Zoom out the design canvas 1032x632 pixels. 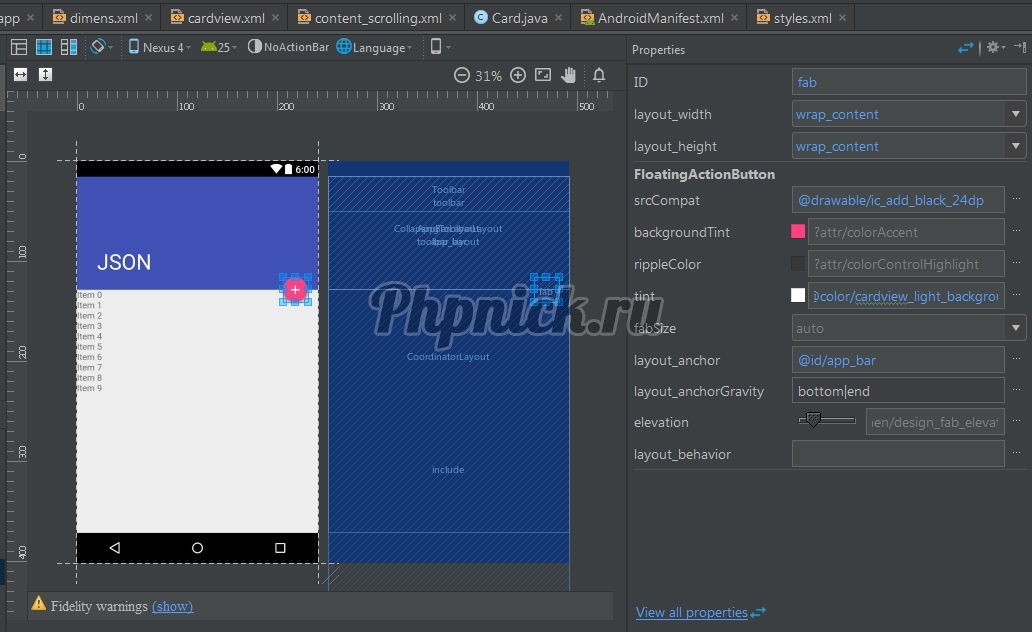point(462,75)
